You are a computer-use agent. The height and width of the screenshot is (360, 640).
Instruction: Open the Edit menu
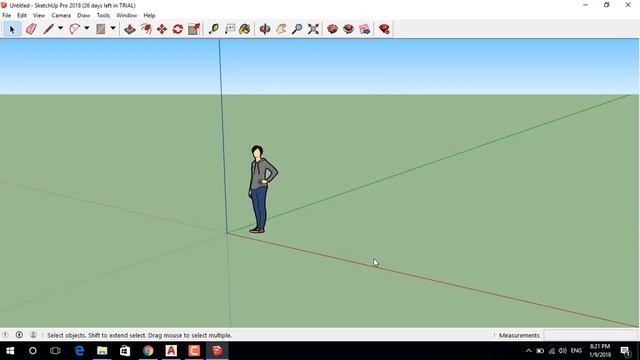coord(22,15)
